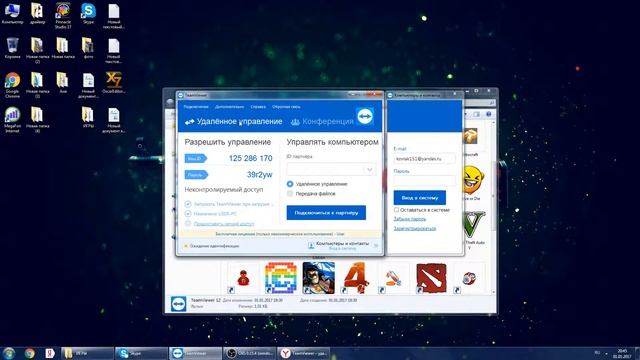Open the Windows Start button
This screenshot has width=640, height=360.
(x=9, y=353)
